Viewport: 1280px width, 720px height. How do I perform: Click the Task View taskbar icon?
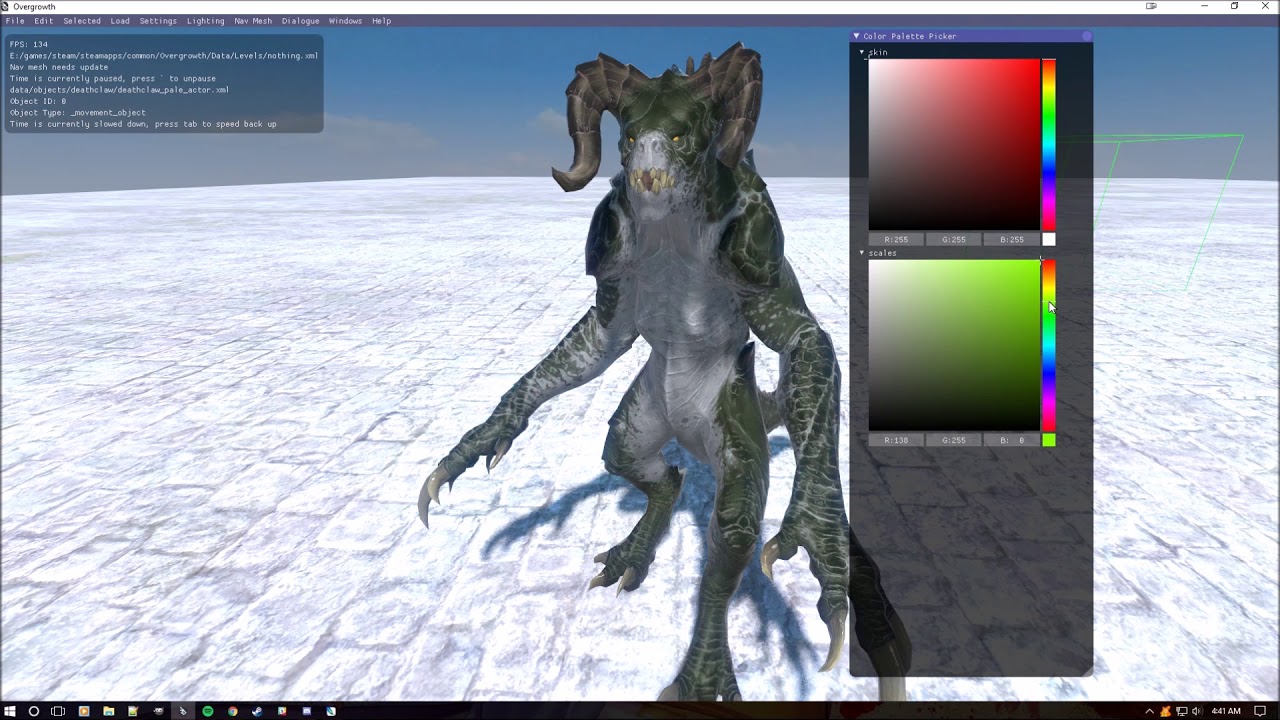pyautogui.click(x=58, y=711)
